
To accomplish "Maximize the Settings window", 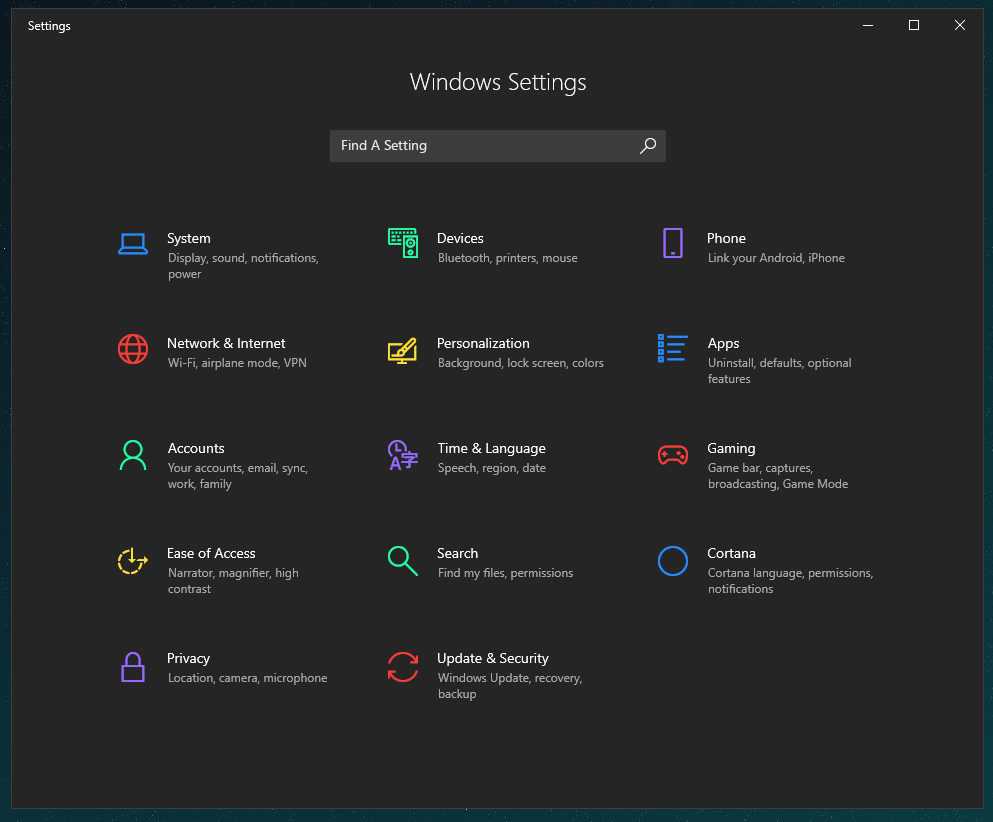I will click(914, 25).
